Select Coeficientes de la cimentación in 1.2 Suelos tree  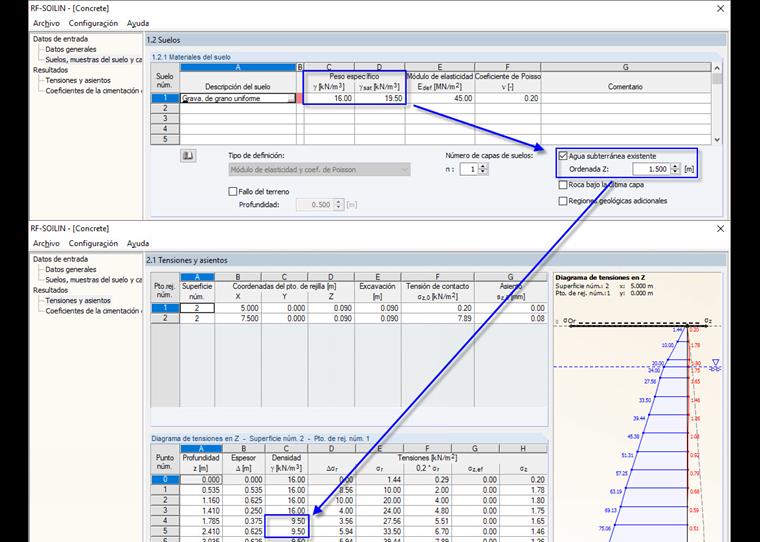[94, 91]
